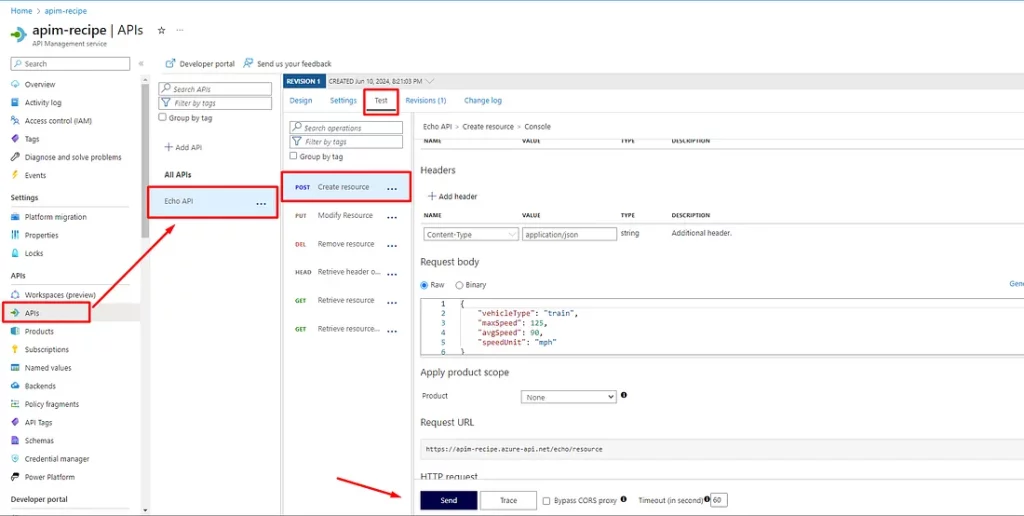
Task: Collapse the sidebar with double-chevron icon
Action: tap(141, 63)
